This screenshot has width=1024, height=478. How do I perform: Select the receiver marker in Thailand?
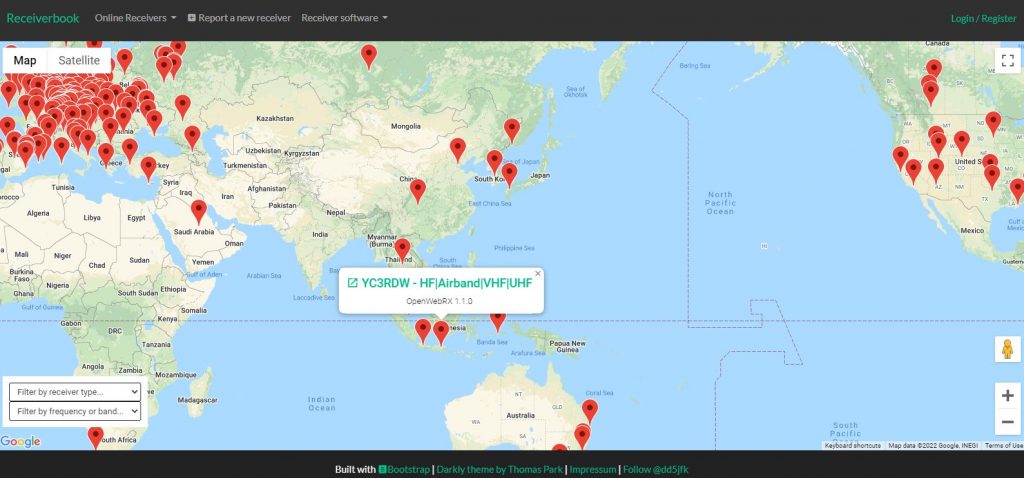402,249
